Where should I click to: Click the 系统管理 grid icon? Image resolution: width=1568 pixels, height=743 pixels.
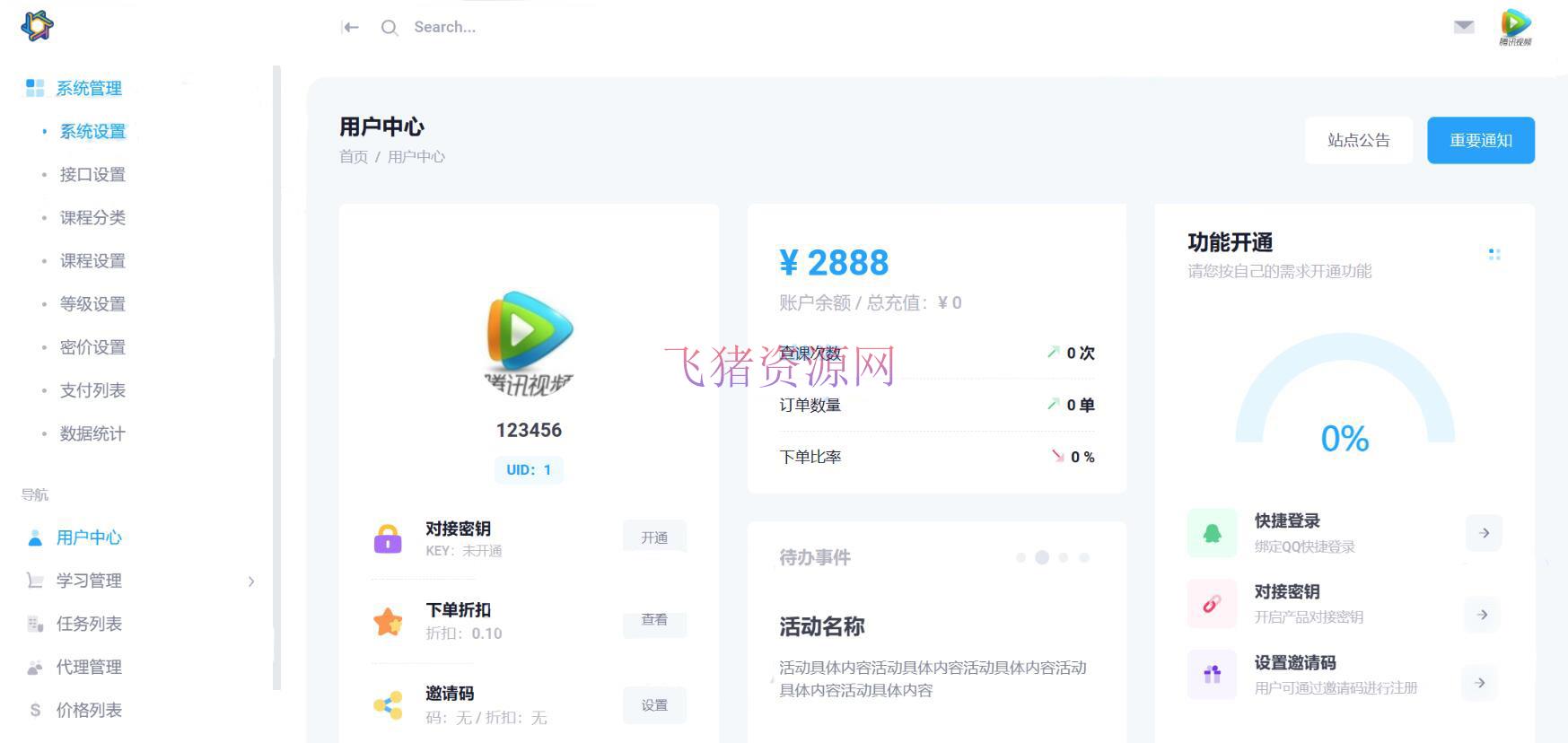pyautogui.click(x=35, y=88)
